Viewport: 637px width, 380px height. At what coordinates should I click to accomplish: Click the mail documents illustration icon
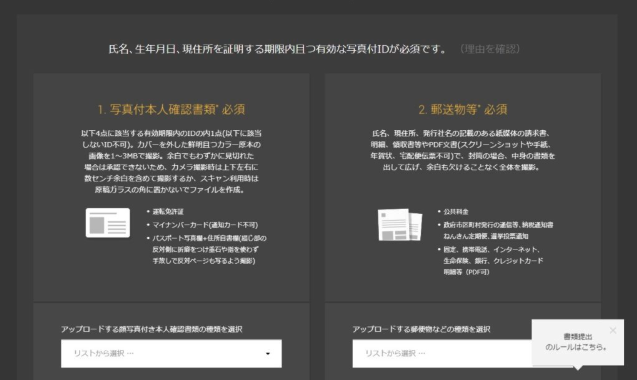coord(400,225)
